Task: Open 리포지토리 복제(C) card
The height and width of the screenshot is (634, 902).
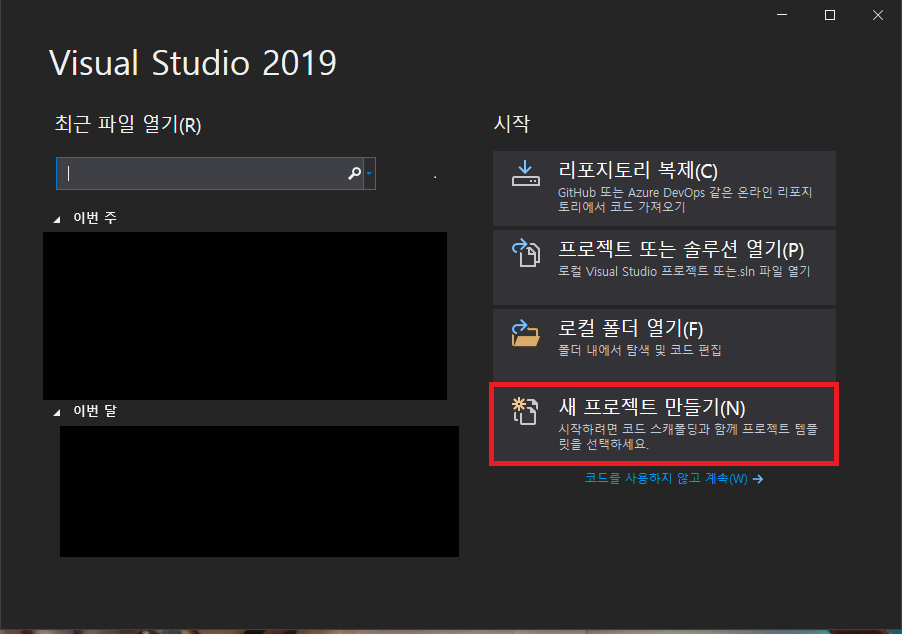Action: (x=664, y=188)
